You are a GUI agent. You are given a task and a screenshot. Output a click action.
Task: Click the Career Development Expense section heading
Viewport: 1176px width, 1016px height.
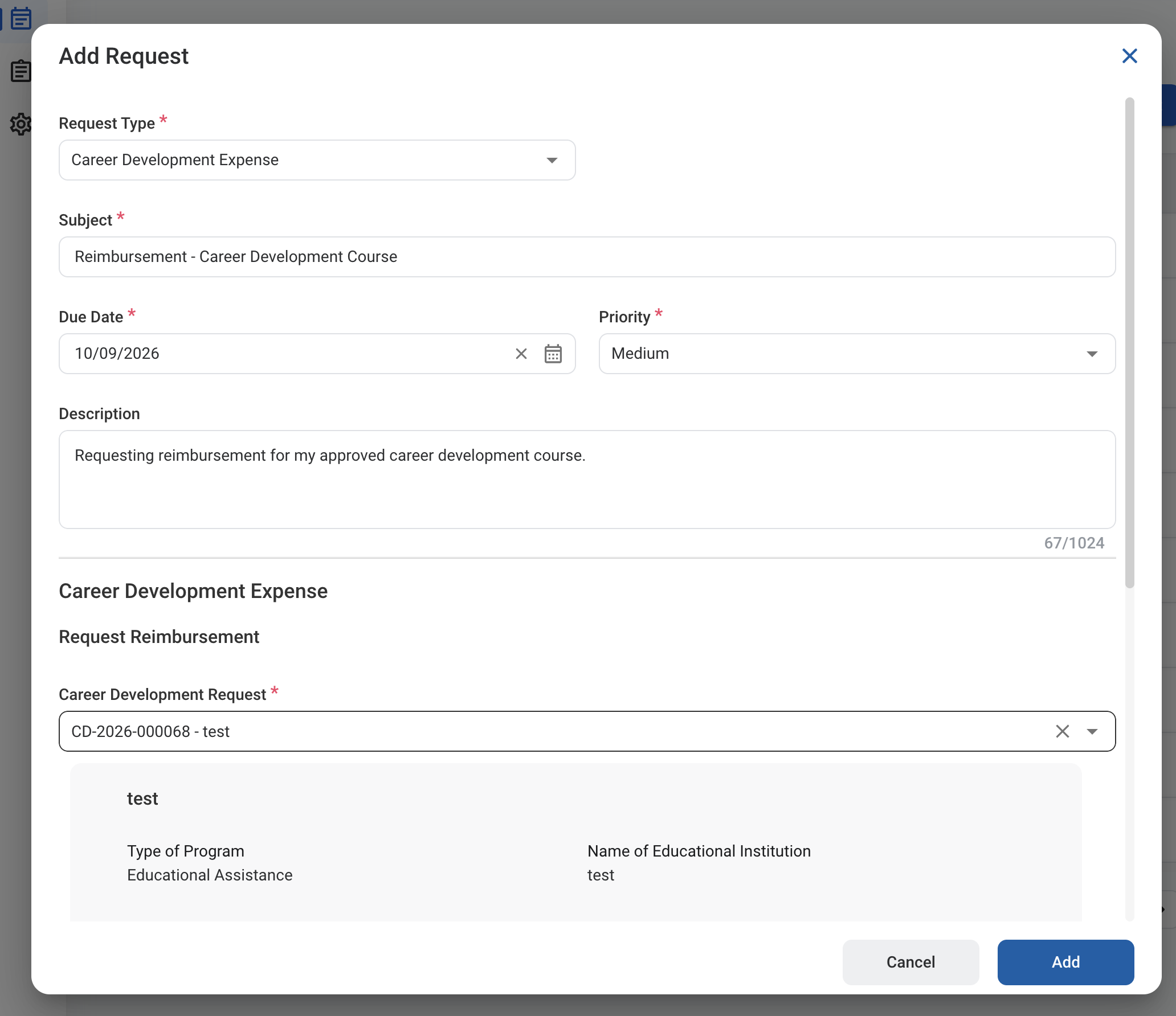pos(193,591)
